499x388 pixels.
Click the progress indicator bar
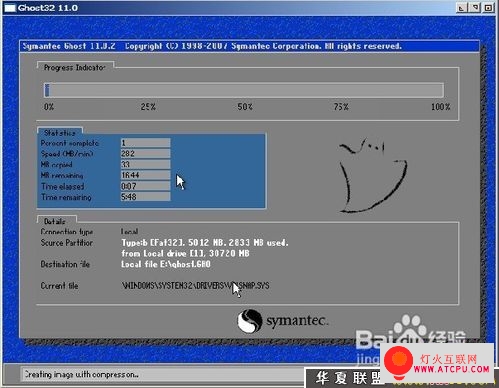coord(244,90)
